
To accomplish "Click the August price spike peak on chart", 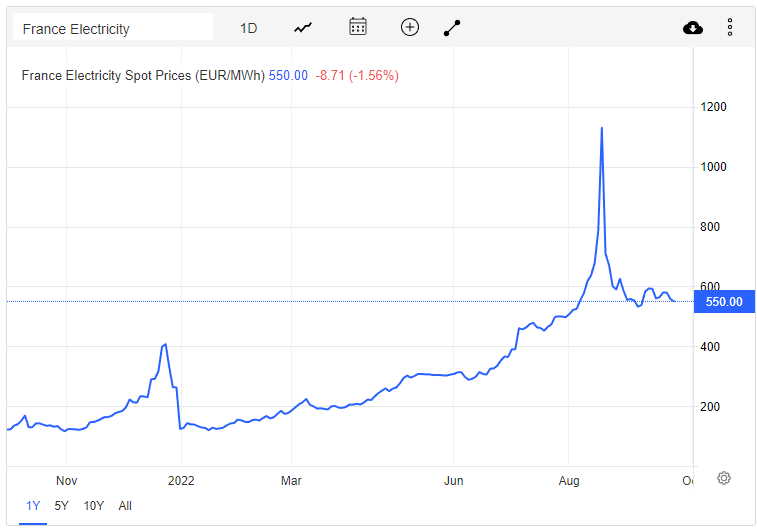I will click(602, 128).
